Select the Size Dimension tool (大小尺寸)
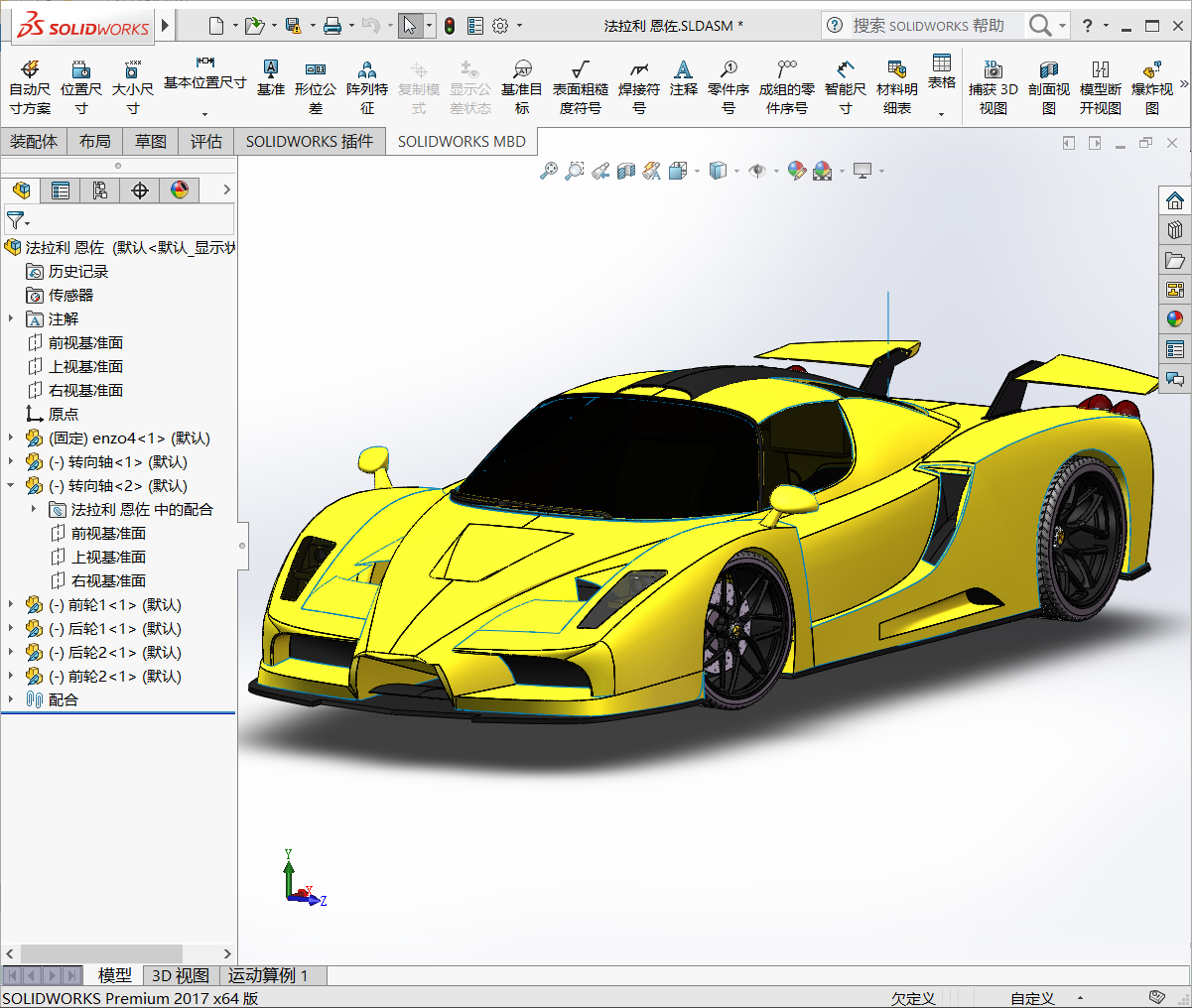This screenshot has height=1008, width=1192. tap(132, 86)
